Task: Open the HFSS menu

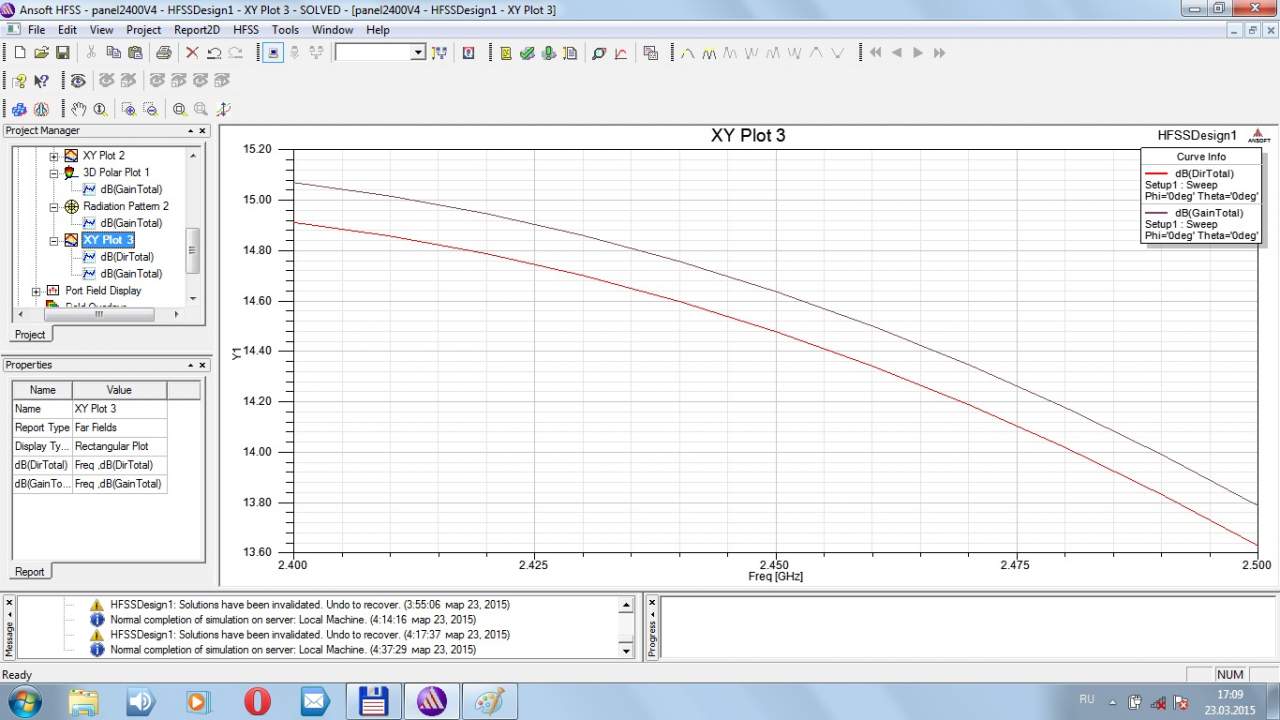Action: [246, 30]
